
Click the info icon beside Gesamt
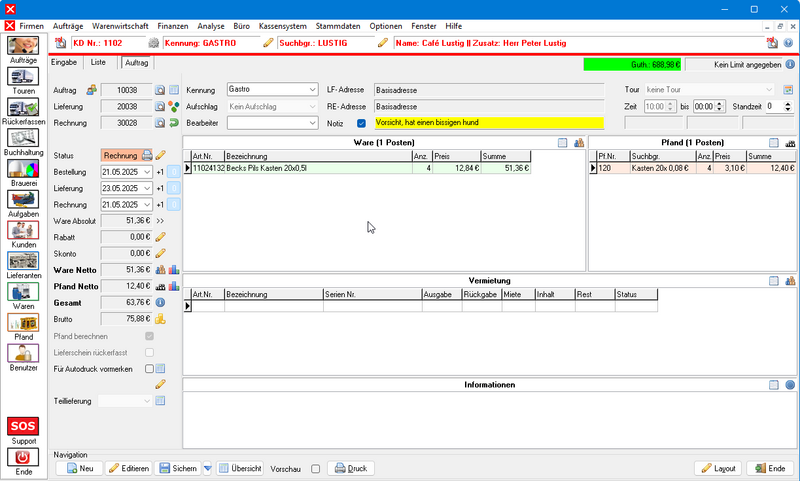(x=160, y=302)
